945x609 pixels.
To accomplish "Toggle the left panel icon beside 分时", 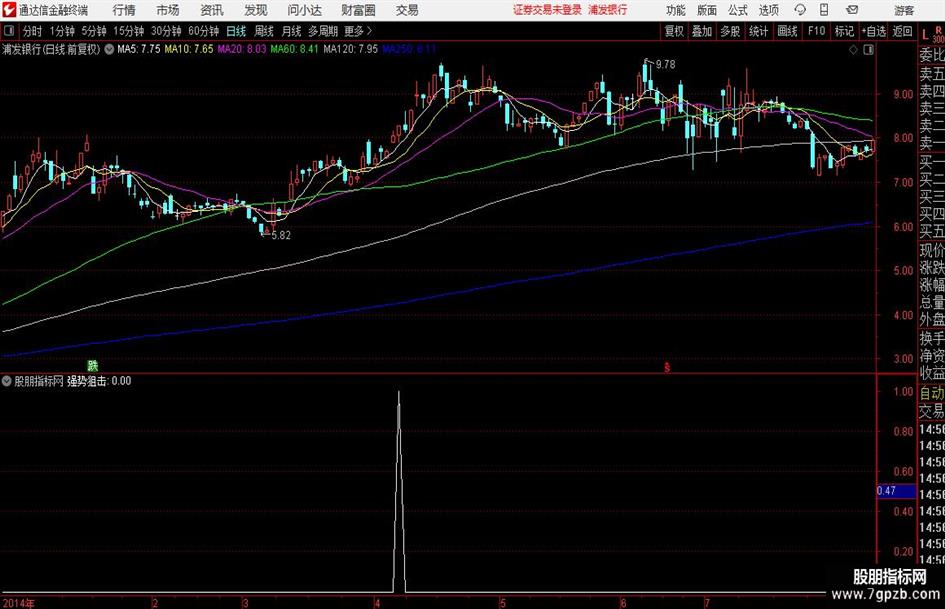I will [8, 31].
